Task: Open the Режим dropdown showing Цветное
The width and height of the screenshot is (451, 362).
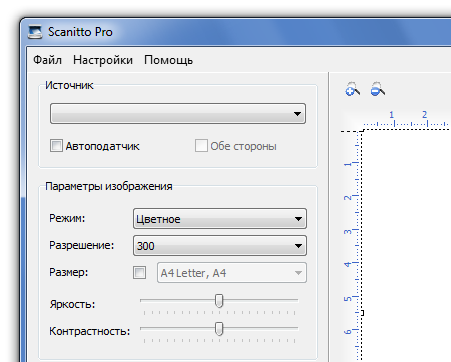Action: (x=220, y=219)
